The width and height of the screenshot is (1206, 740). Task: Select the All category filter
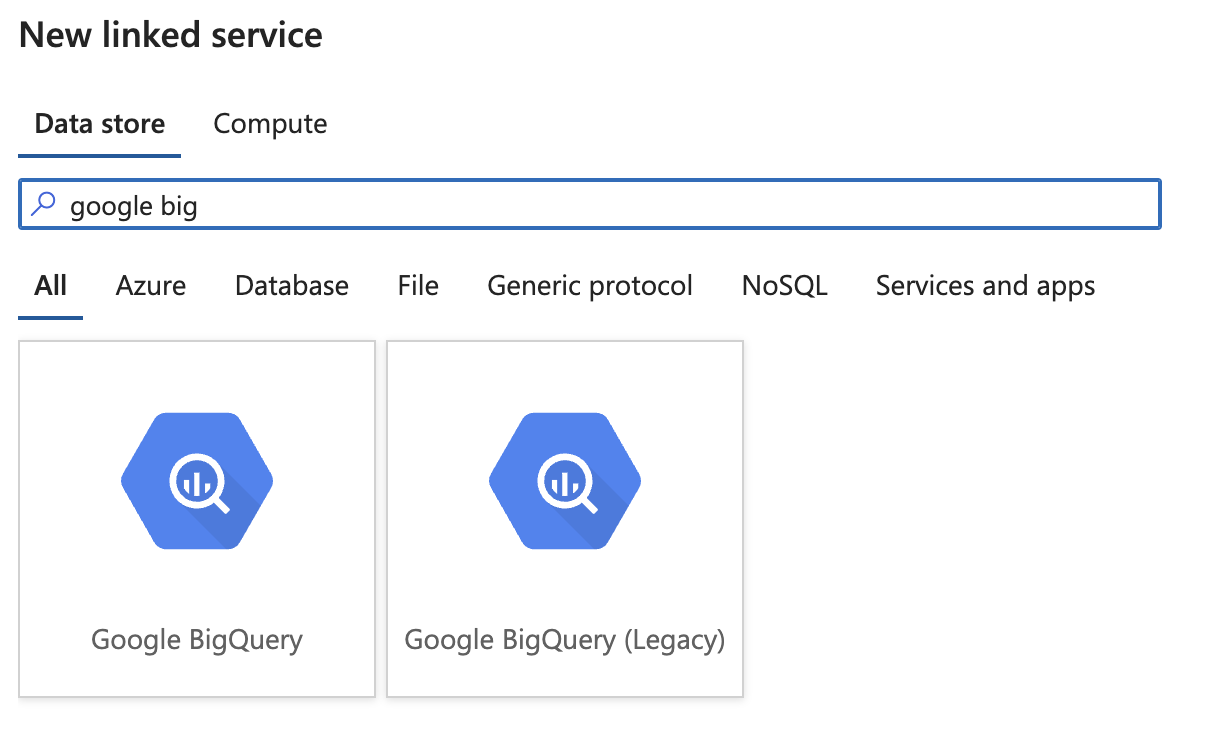click(x=51, y=286)
